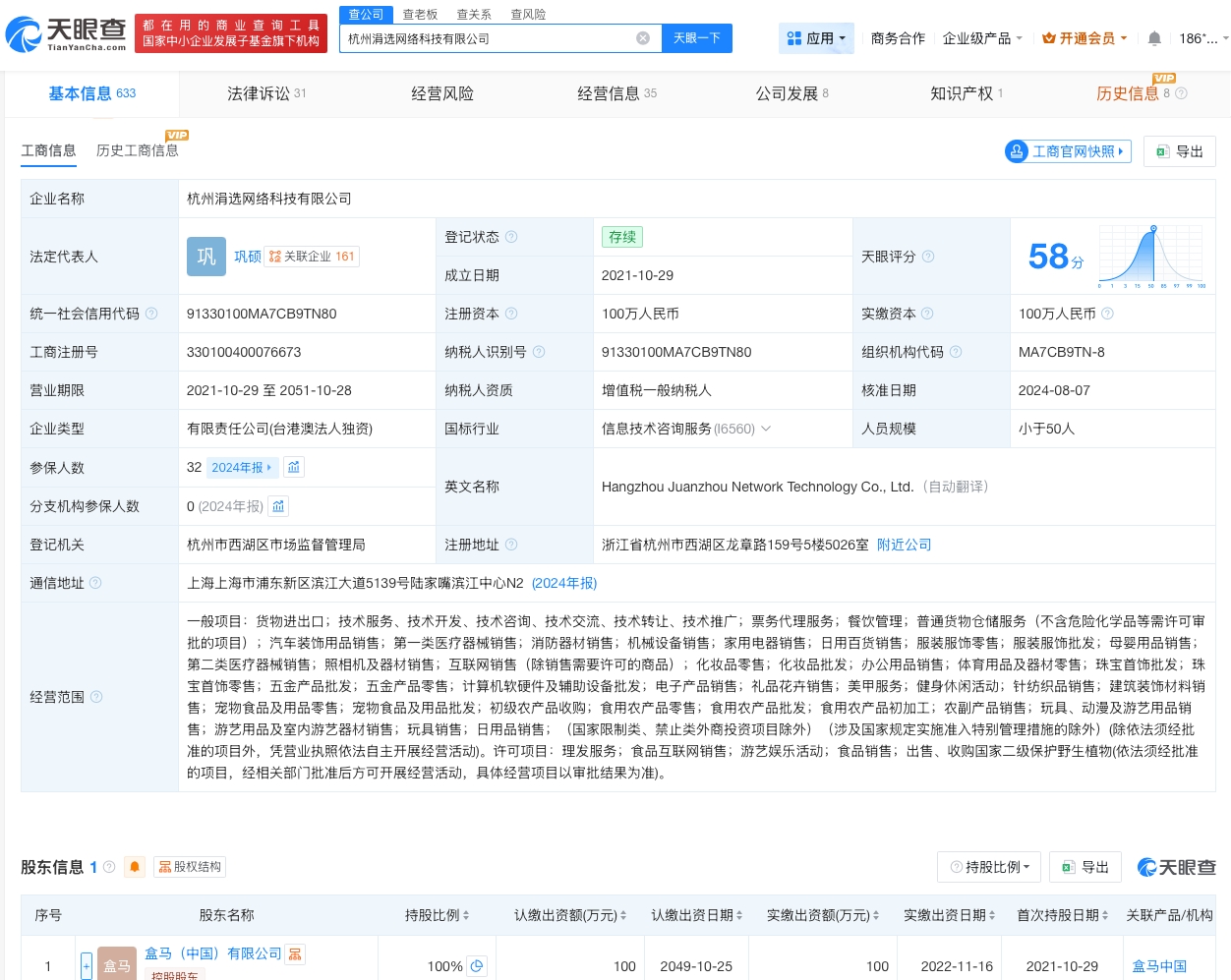1231x980 pixels.
Task: Switch to 查关系 search tab
Action: [x=474, y=14]
